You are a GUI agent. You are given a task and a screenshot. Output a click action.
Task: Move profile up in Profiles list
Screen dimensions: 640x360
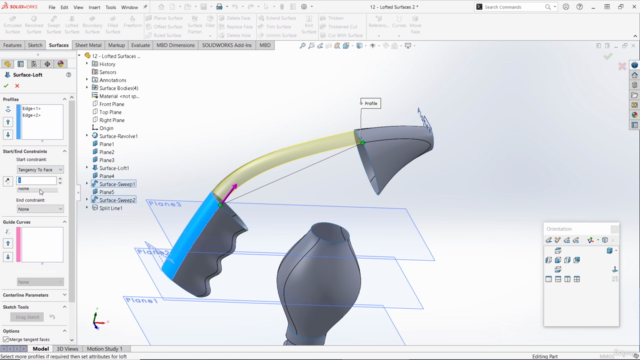pyautogui.click(x=8, y=122)
